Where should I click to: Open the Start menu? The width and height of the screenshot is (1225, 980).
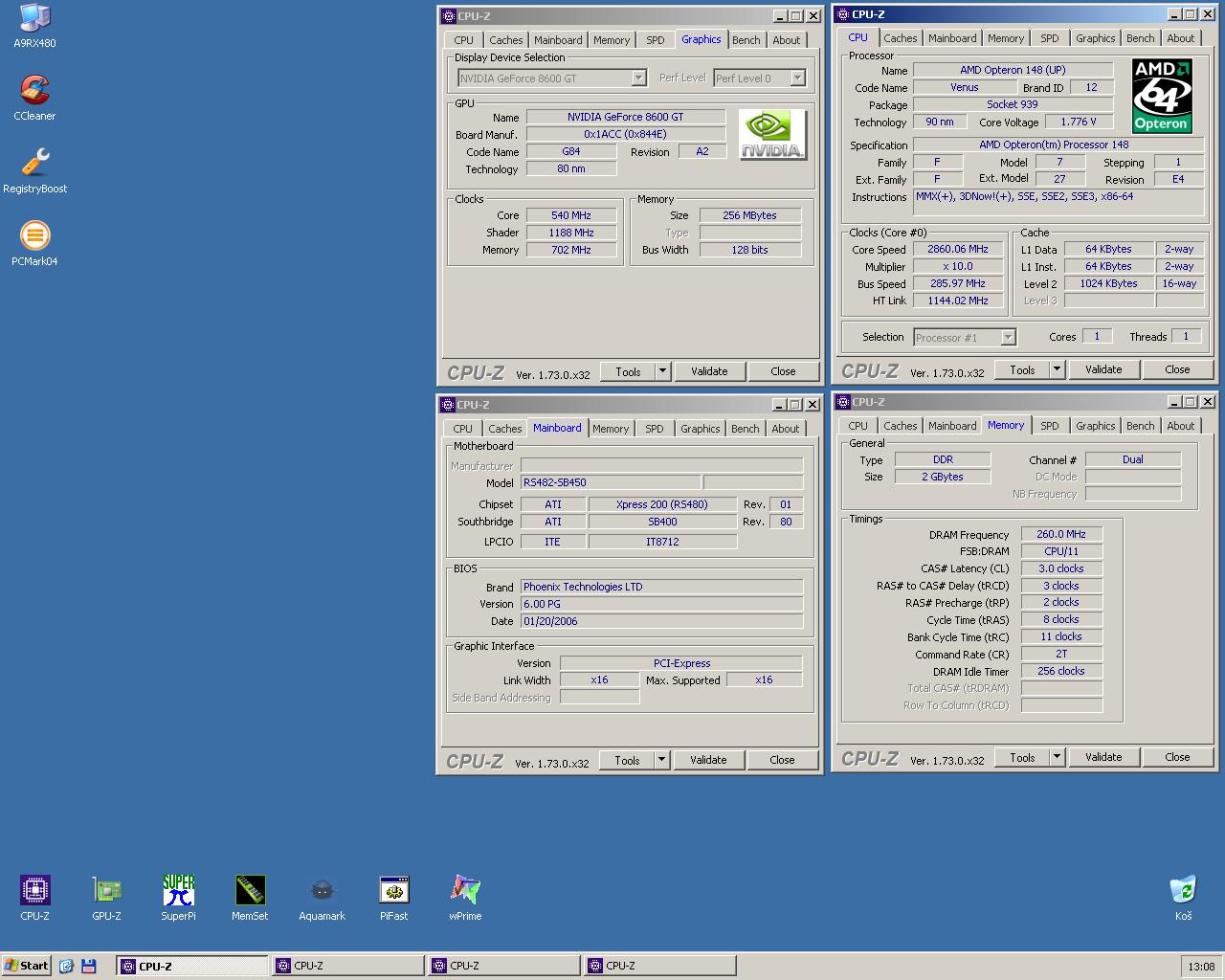26,966
